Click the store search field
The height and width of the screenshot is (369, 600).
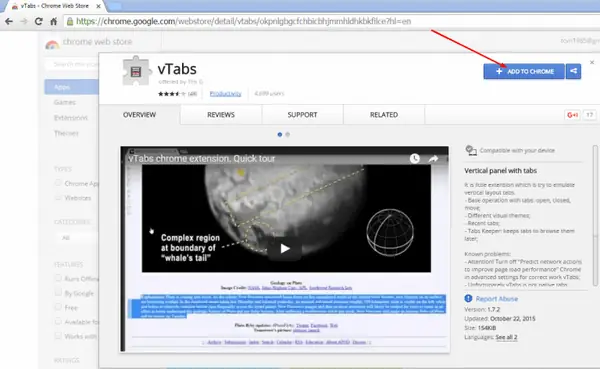tap(72, 64)
